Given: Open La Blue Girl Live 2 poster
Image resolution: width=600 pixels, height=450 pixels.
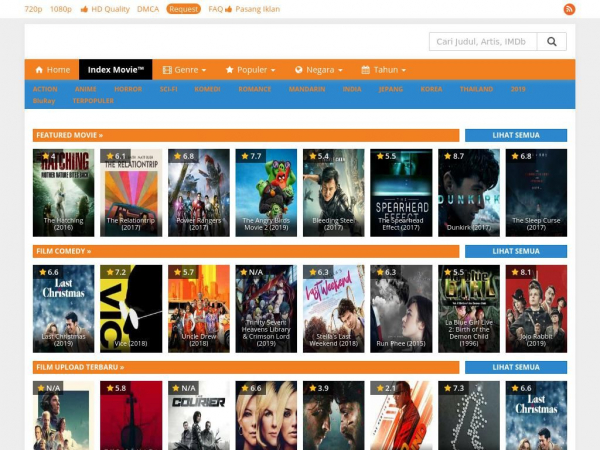Looking at the screenshot, I should pyautogui.click(x=469, y=309).
